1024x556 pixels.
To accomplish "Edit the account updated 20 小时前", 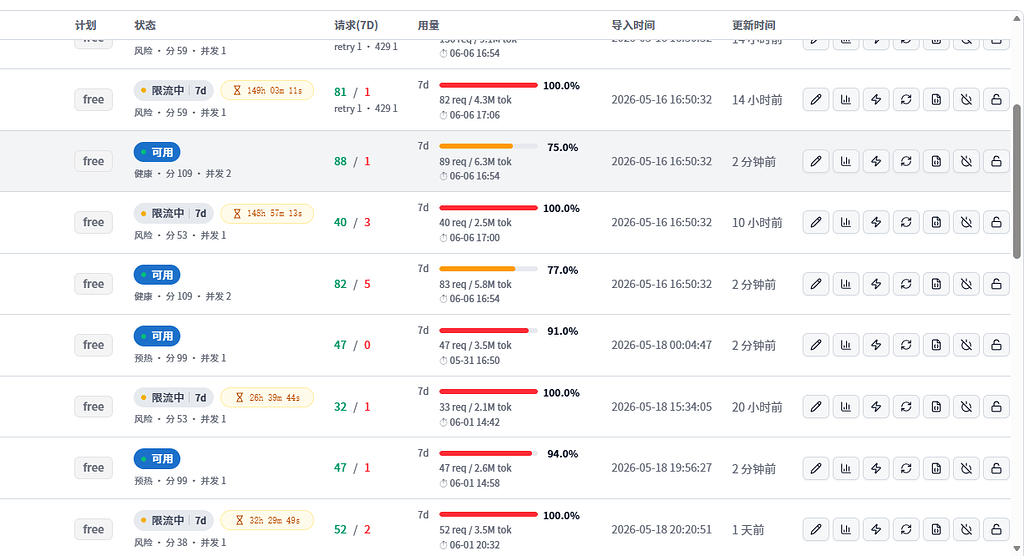I will tap(816, 406).
